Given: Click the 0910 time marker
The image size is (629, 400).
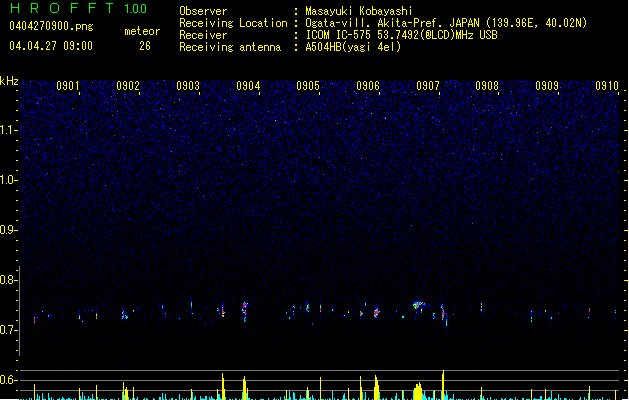Looking at the screenshot, I should (x=607, y=86).
